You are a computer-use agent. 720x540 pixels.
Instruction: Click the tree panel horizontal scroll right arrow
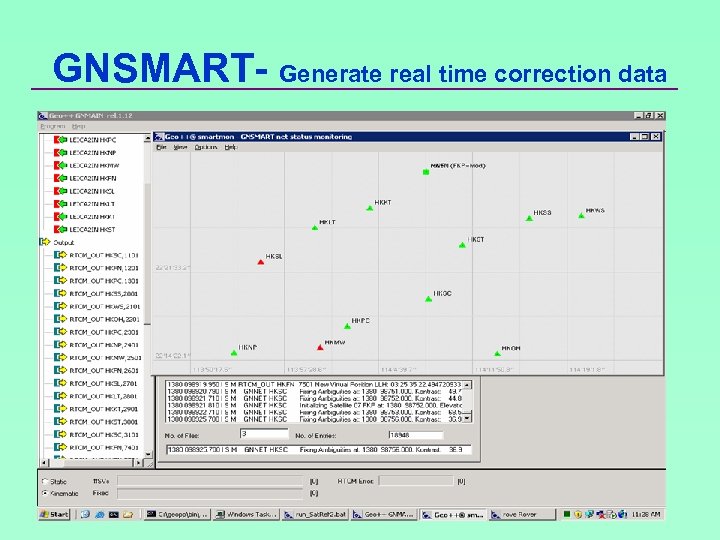(139, 463)
